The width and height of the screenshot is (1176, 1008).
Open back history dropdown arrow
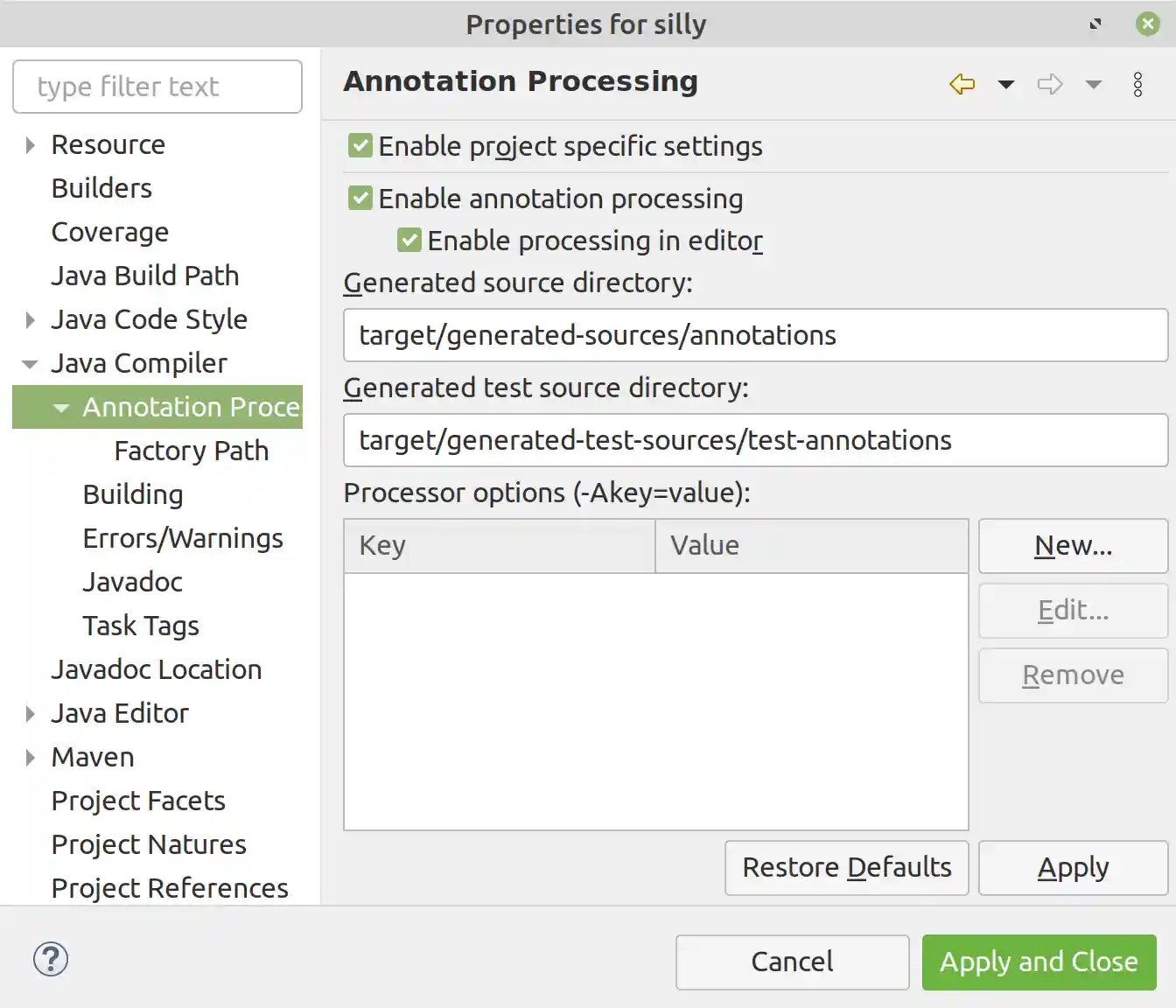tap(1006, 85)
